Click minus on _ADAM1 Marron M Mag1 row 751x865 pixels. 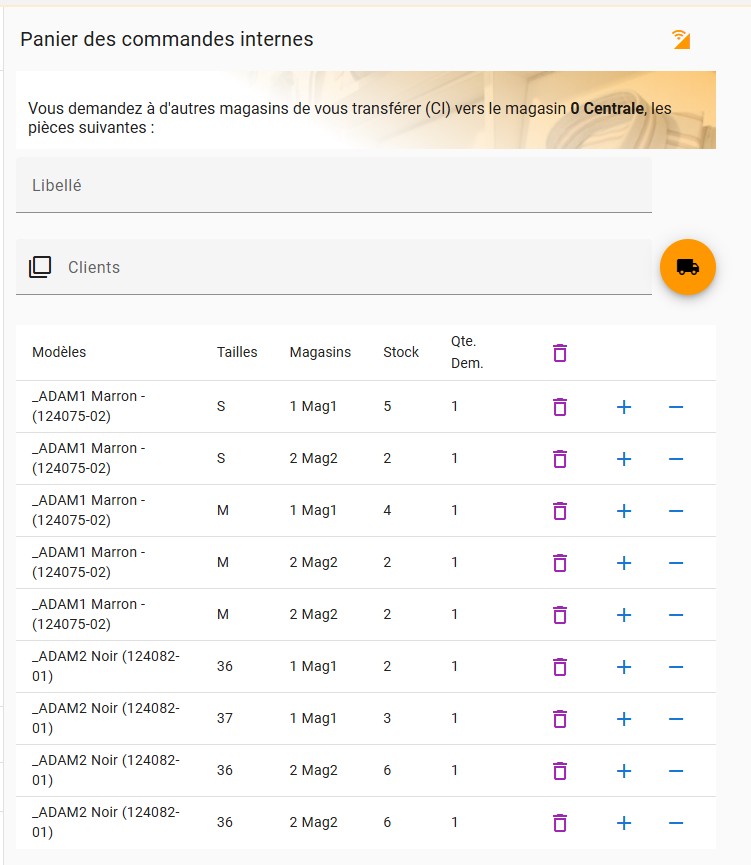tap(676, 510)
